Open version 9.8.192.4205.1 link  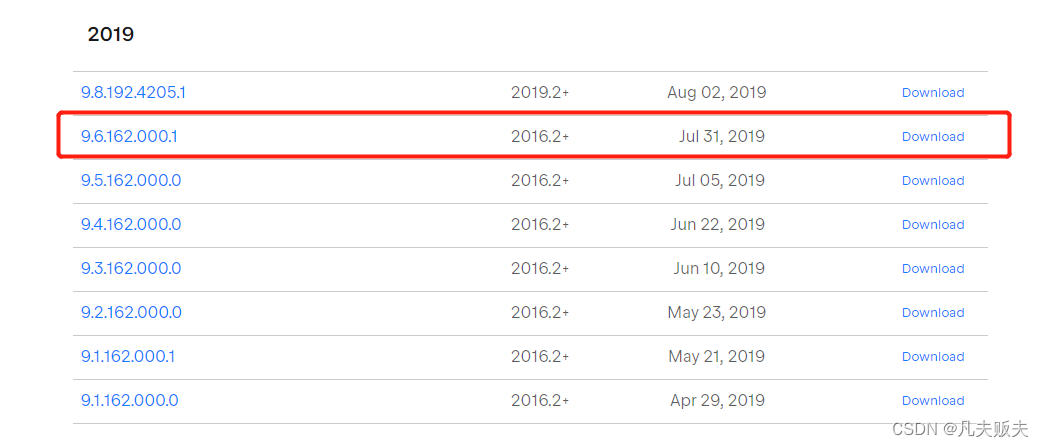point(133,93)
